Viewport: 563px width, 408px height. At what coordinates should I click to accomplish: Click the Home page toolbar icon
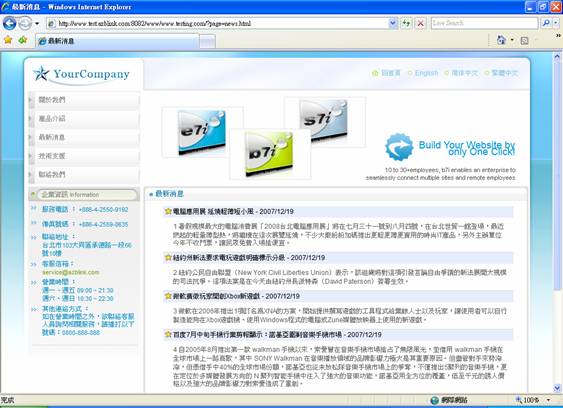coord(501,40)
